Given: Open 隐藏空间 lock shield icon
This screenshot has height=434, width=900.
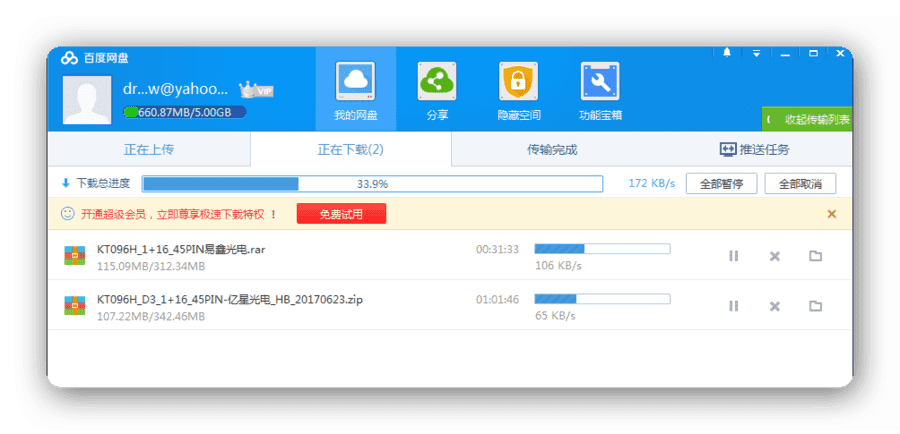Looking at the screenshot, I should [518, 82].
